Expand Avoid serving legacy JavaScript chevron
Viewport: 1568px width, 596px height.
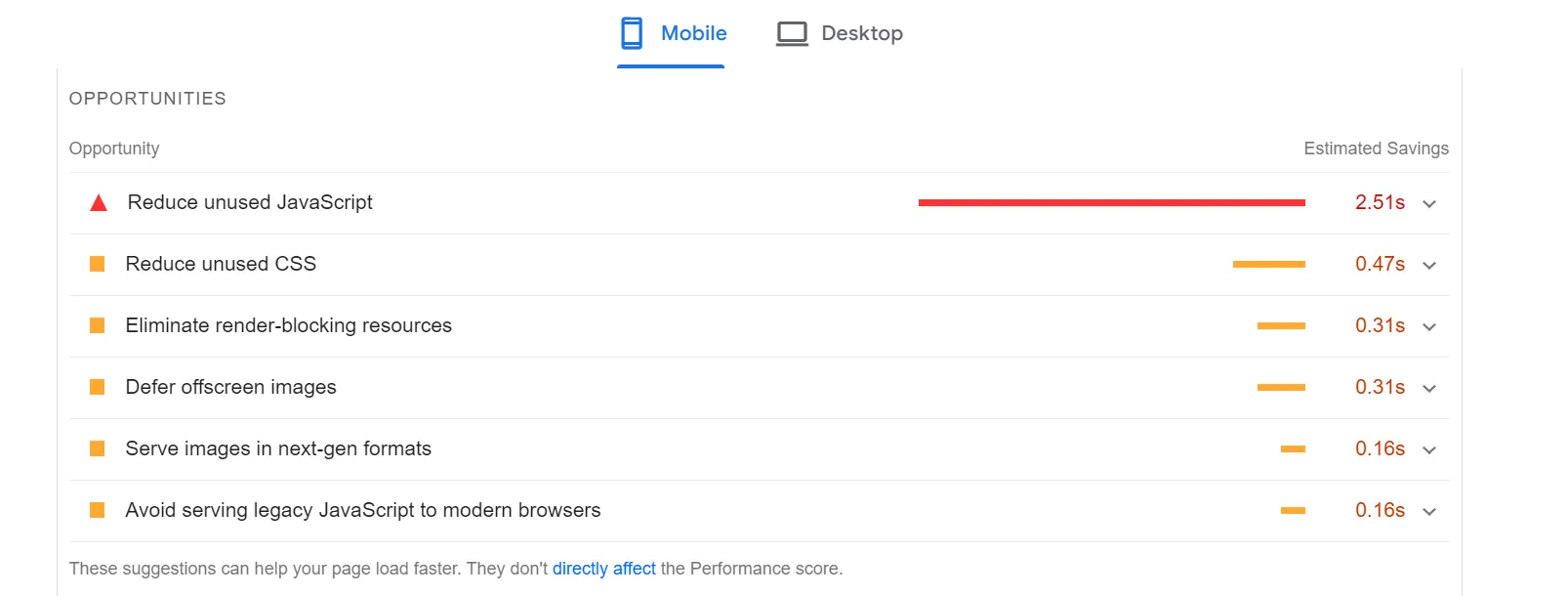click(x=1429, y=512)
